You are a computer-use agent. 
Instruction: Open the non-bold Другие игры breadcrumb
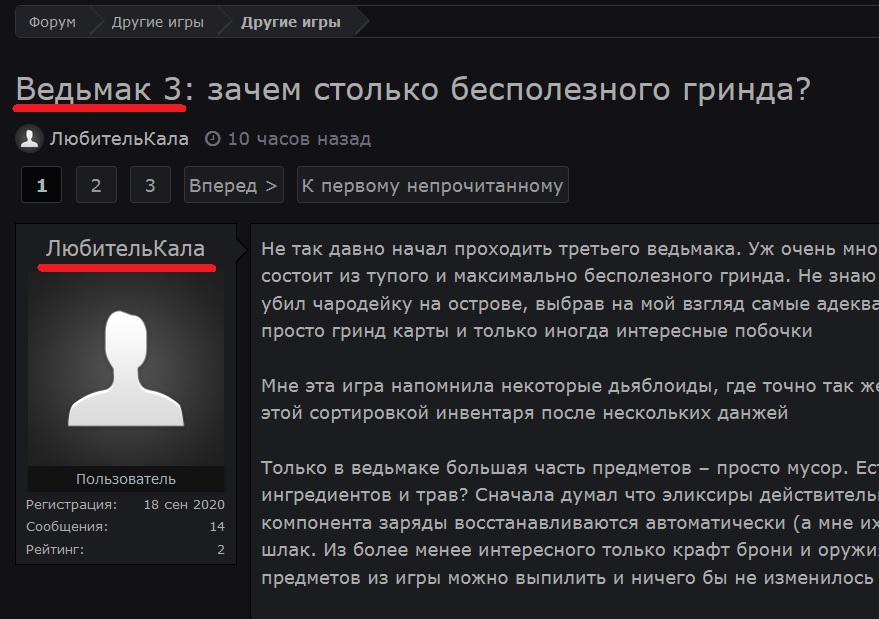pyautogui.click(x=156, y=22)
